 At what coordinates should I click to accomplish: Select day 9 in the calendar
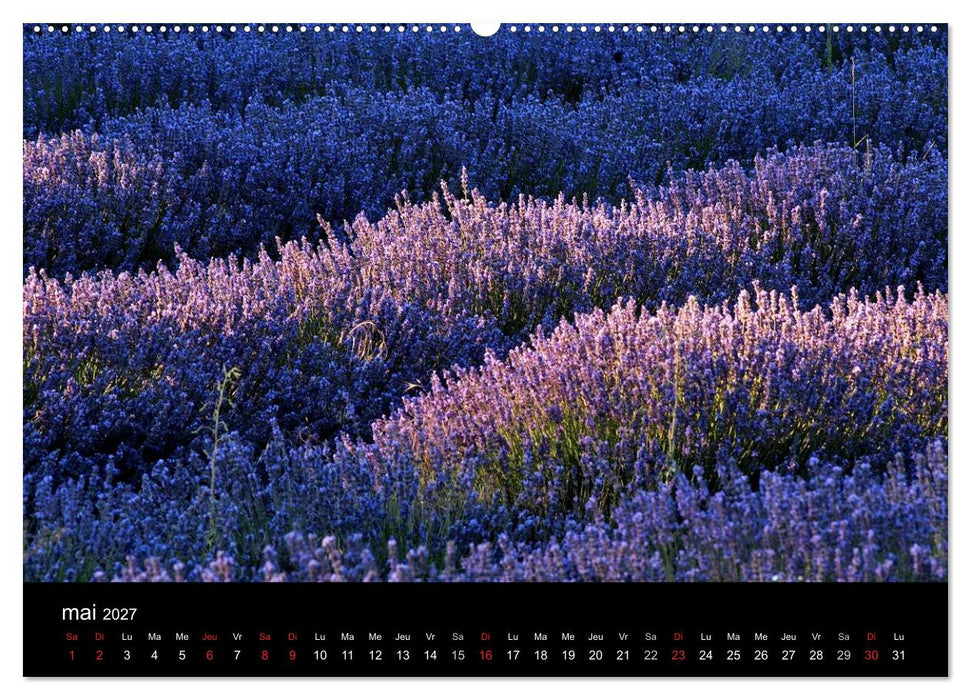click(292, 655)
